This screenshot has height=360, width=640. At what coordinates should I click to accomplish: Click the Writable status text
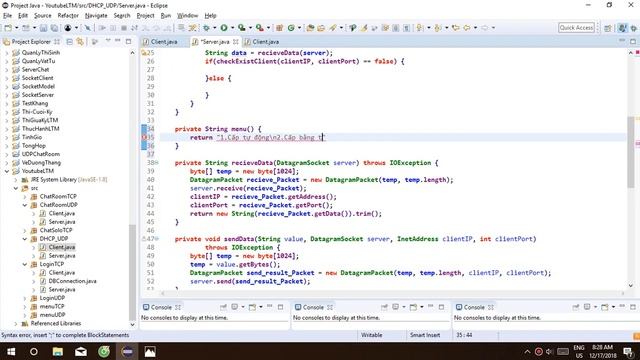pyautogui.click(x=371, y=335)
